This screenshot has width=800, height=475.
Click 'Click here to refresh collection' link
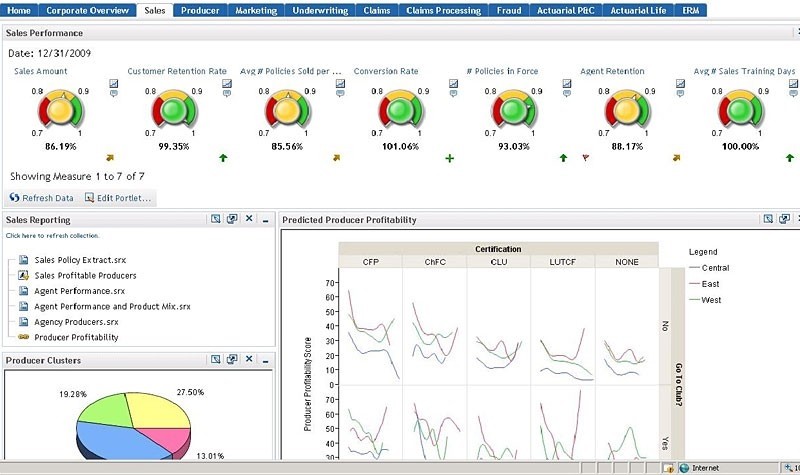click(53, 236)
